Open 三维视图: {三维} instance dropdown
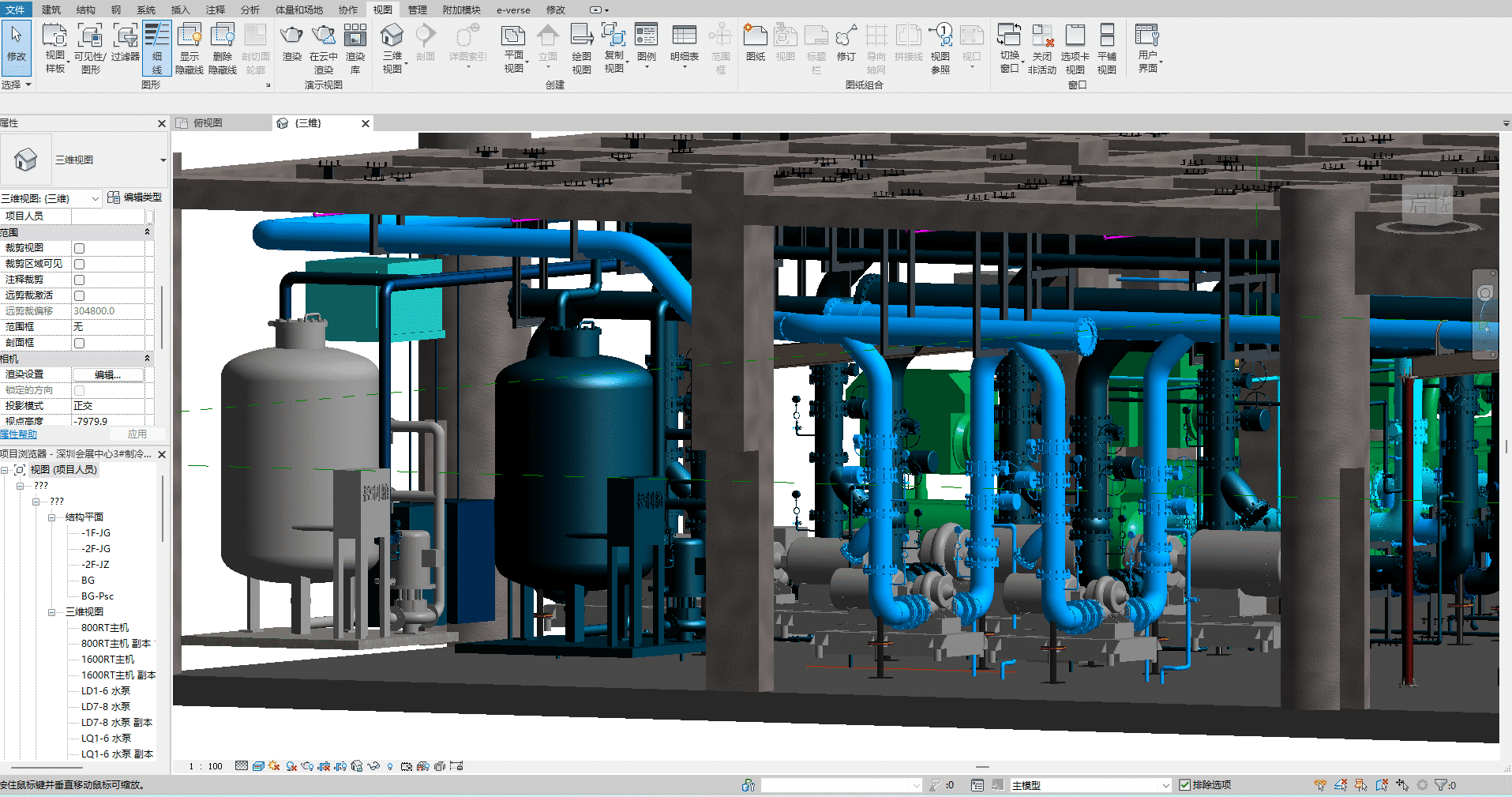1512x797 pixels. (96, 198)
